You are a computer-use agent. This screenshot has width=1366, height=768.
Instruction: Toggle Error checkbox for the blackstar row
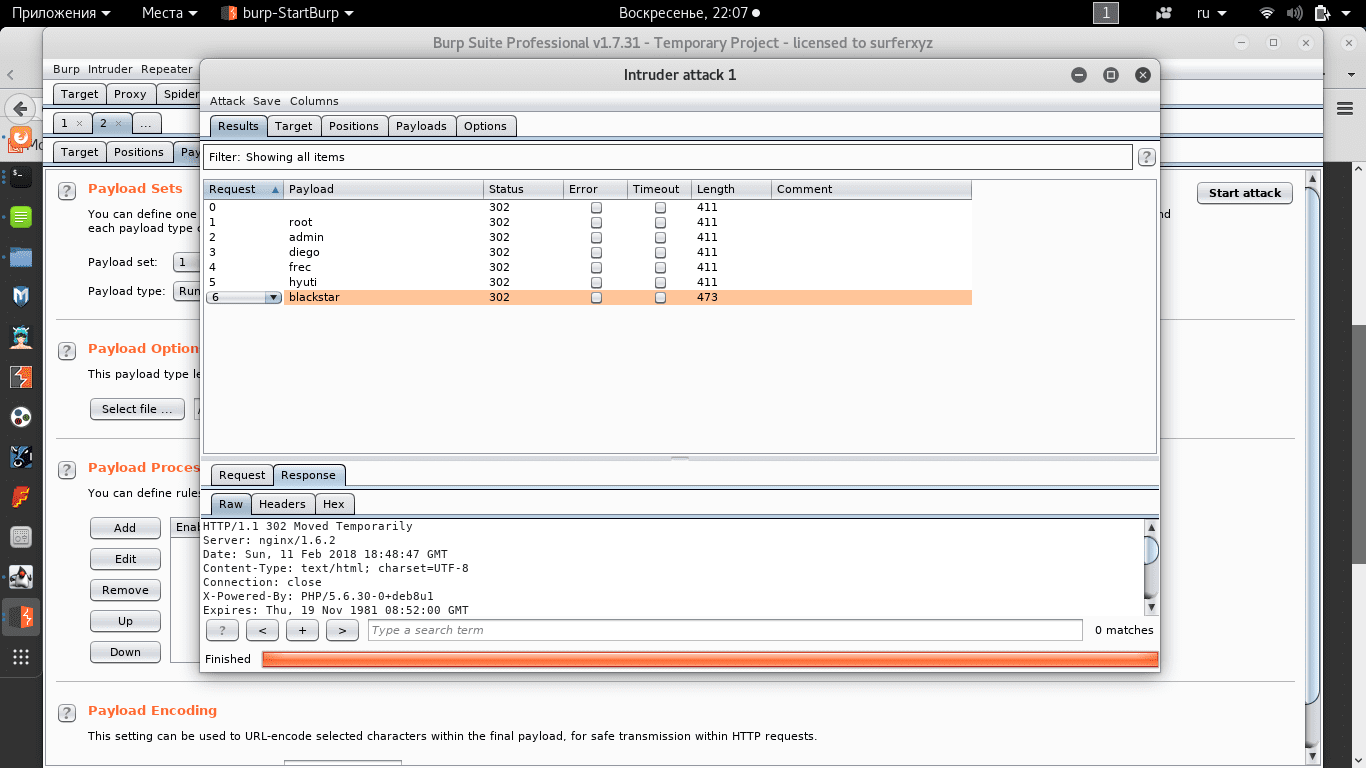point(596,297)
